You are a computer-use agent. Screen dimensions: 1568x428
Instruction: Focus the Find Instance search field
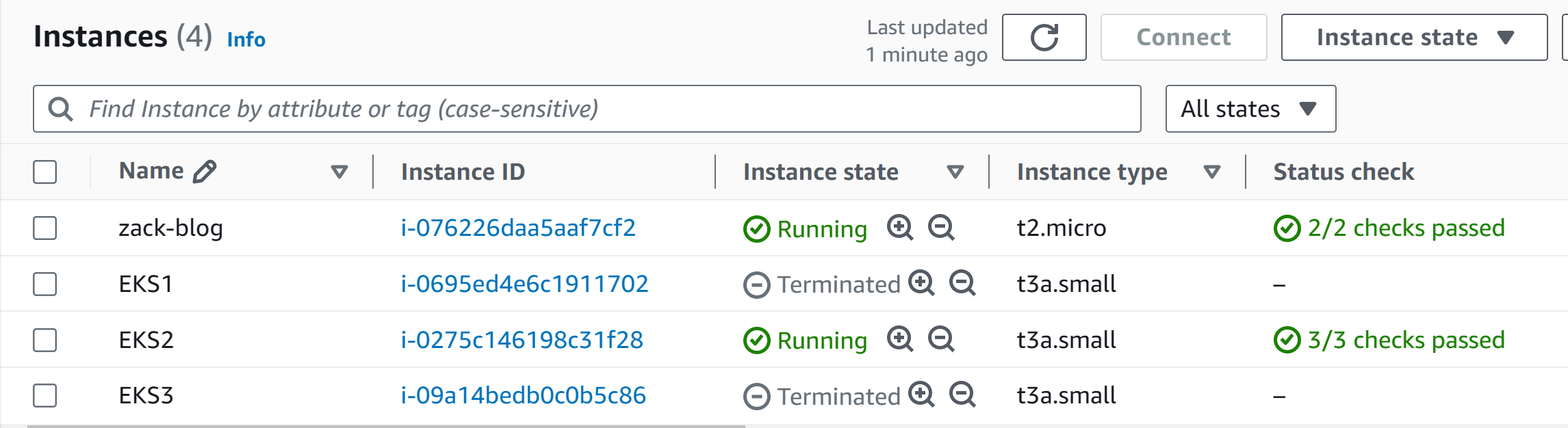(x=587, y=109)
